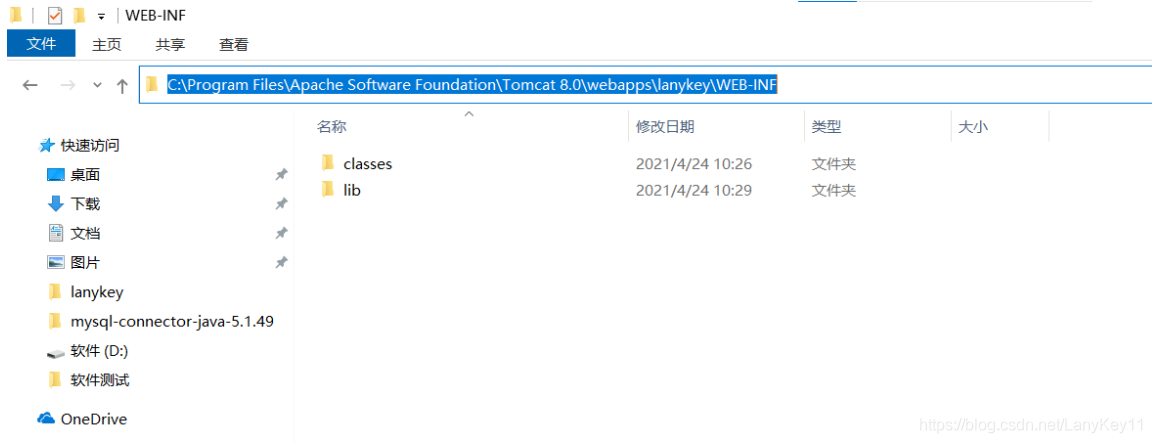Click the mysql-connector-java-5.1.49 folder icon
The image size is (1152, 443).
pyautogui.click(x=55, y=321)
